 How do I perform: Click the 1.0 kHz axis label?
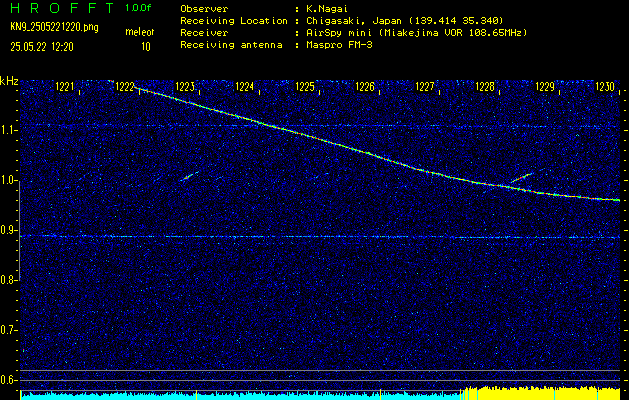[x=8, y=181]
